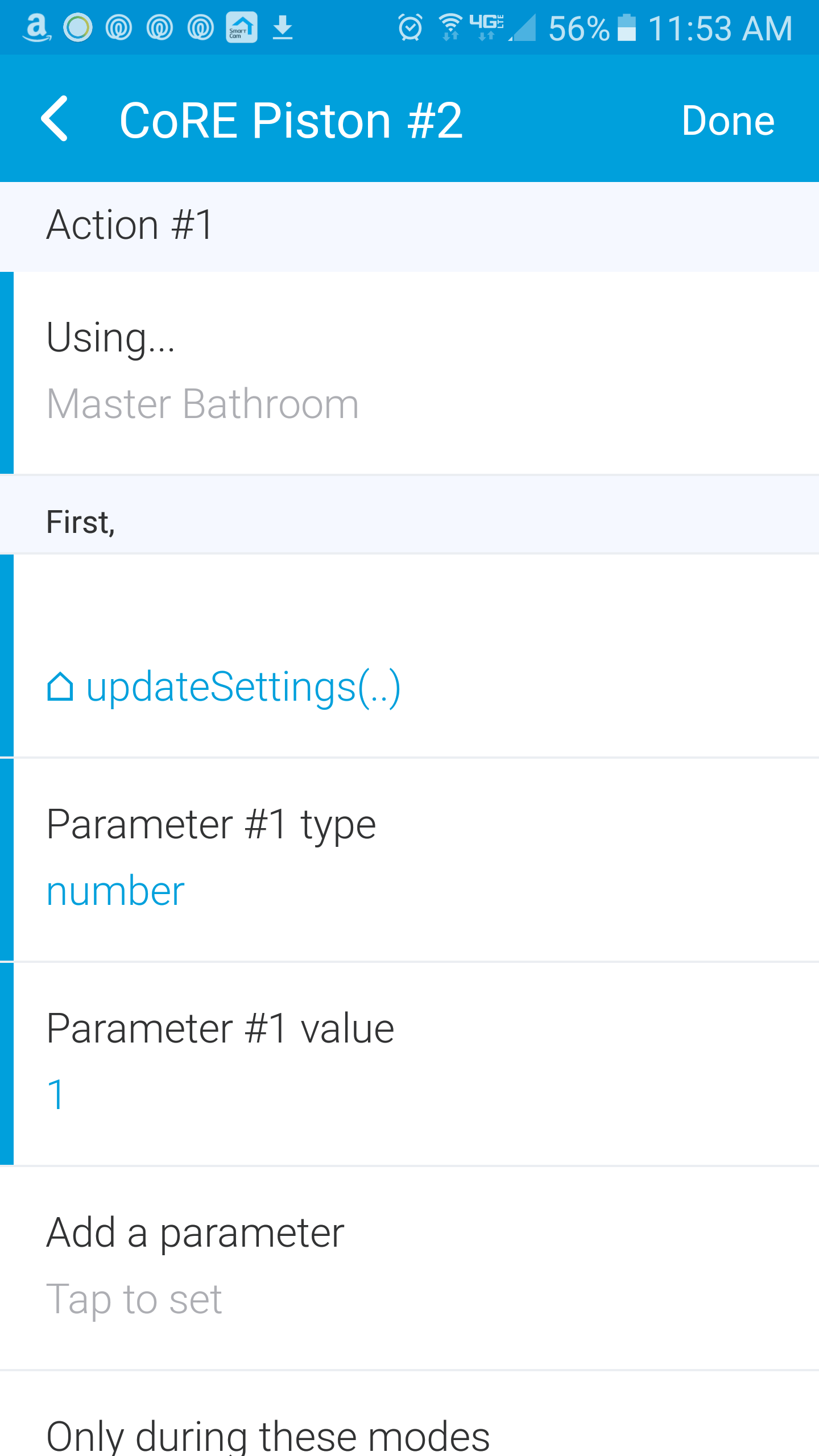This screenshot has height=1456, width=819.
Task: Tap the battery status icon
Action: 626,27
